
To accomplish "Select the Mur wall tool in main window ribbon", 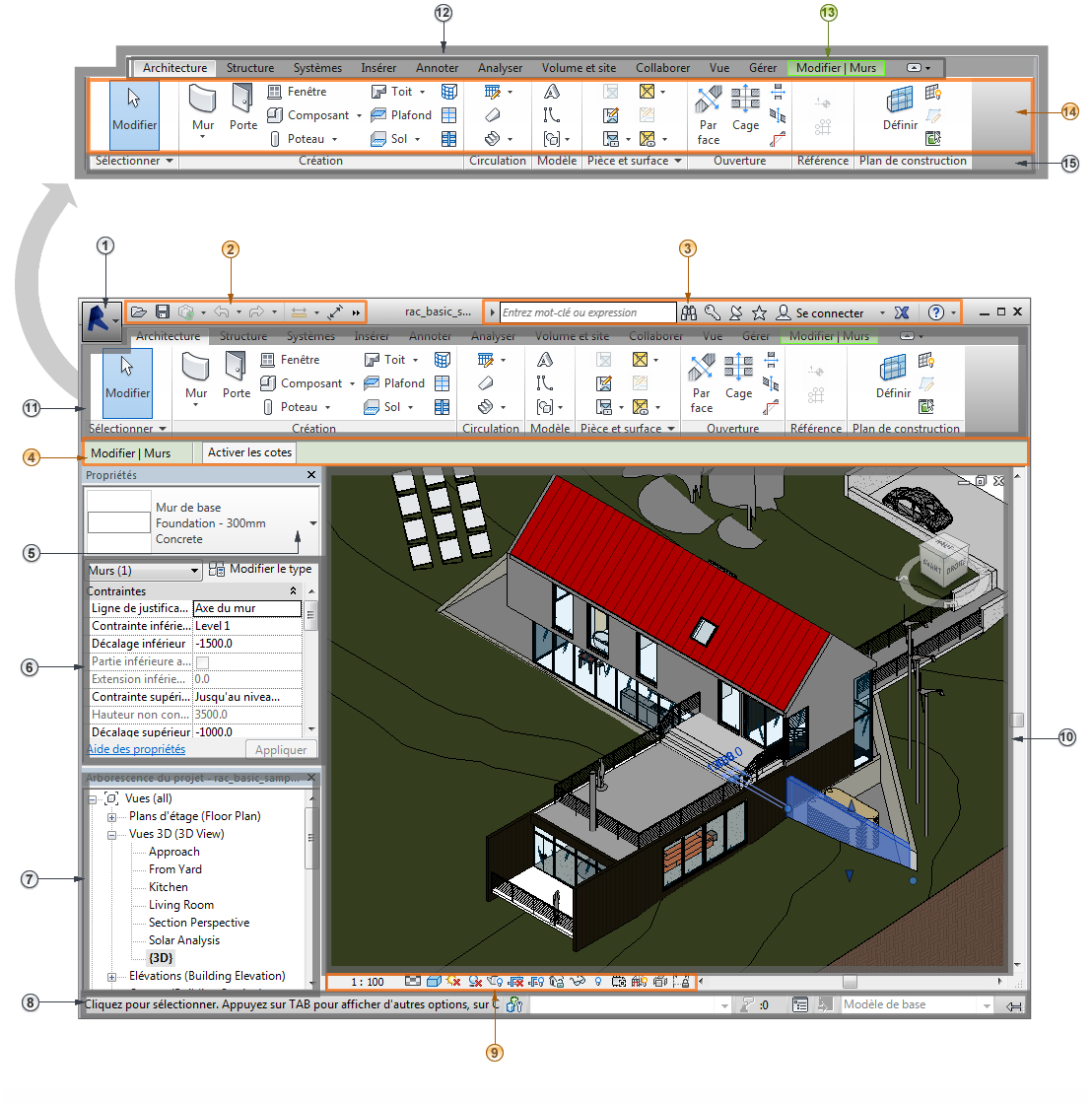I will (196, 379).
